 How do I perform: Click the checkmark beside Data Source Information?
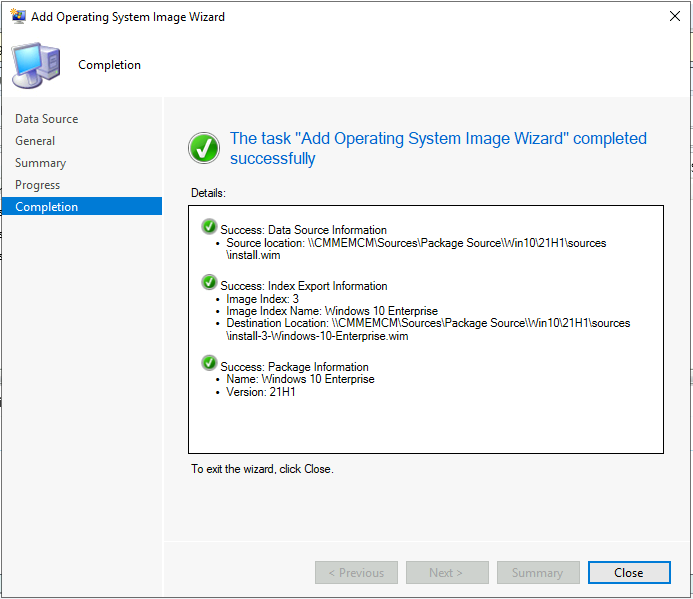[x=209, y=226]
